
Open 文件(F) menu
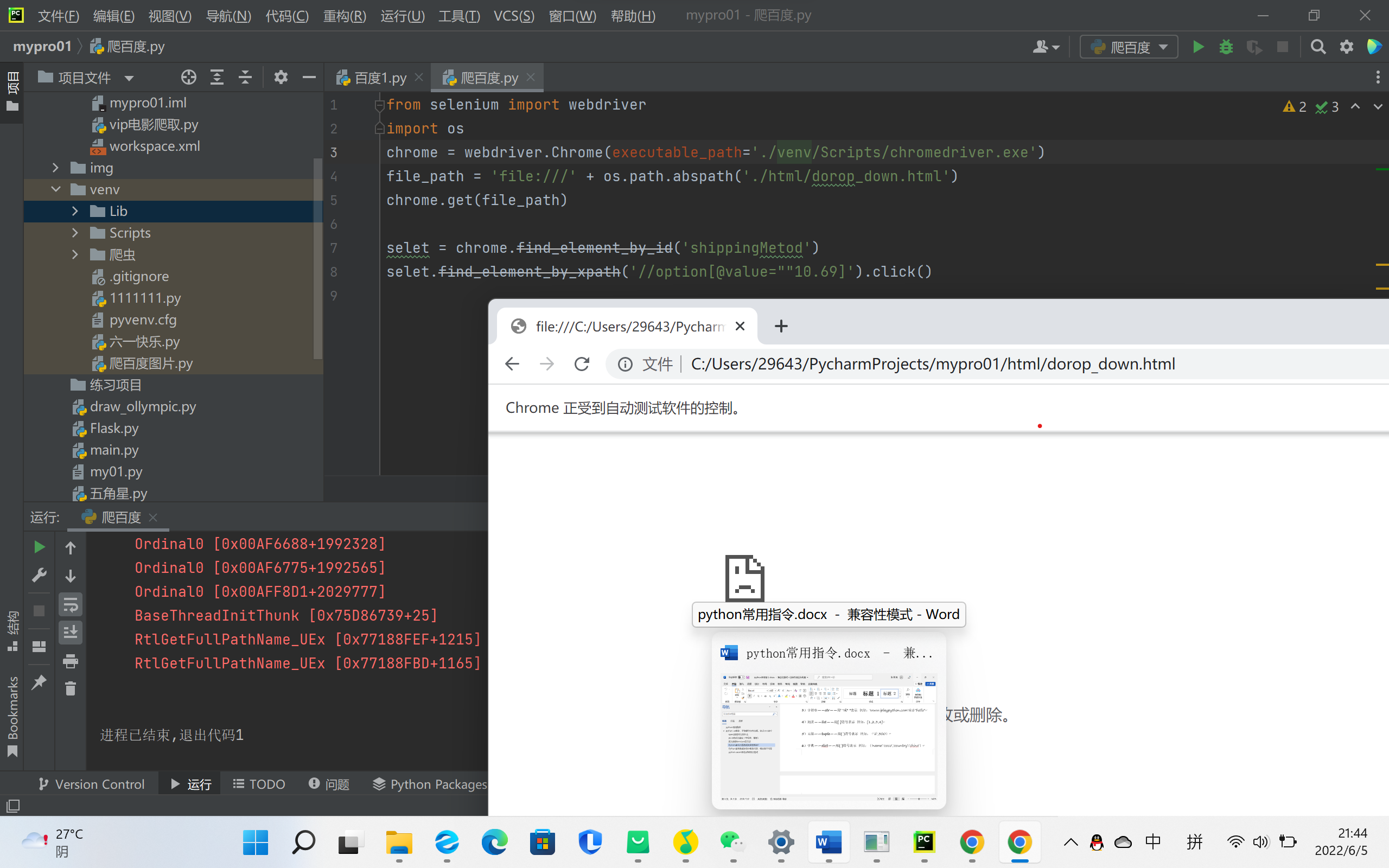(59, 16)
